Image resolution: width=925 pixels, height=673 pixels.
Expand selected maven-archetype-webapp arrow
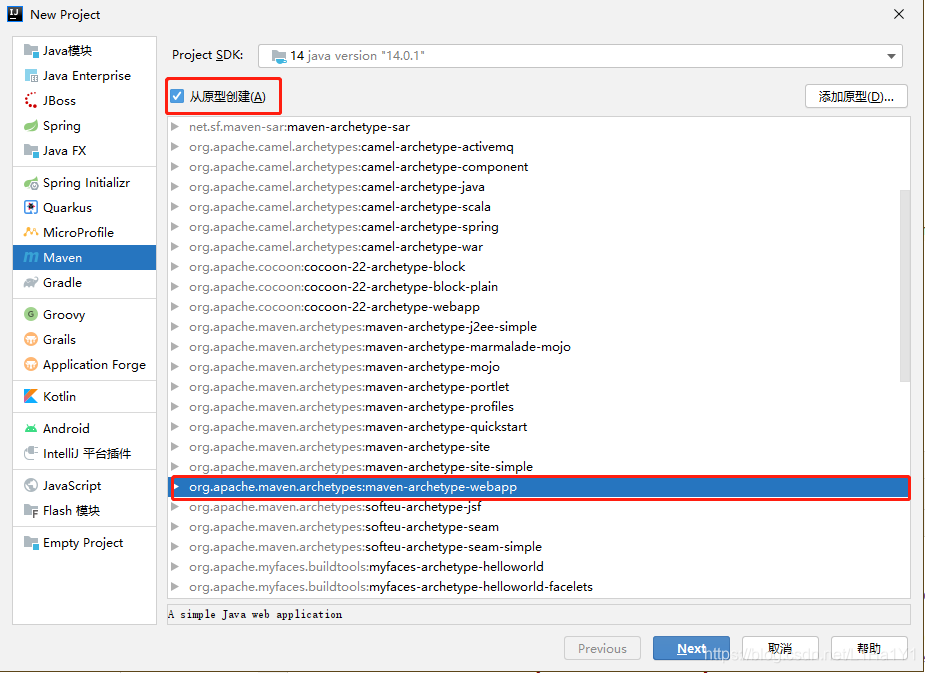pyautogui.click(x=176, y=487)
